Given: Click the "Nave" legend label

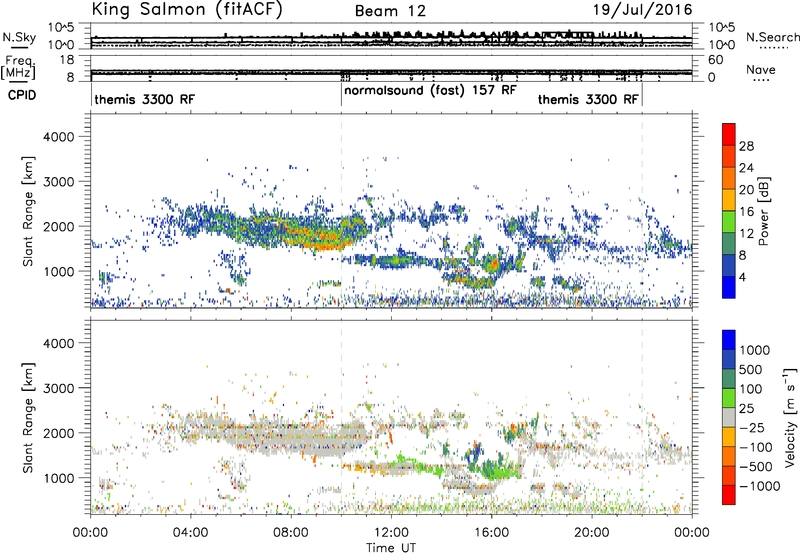Looking at the screenshot, I should click(760, 69).
